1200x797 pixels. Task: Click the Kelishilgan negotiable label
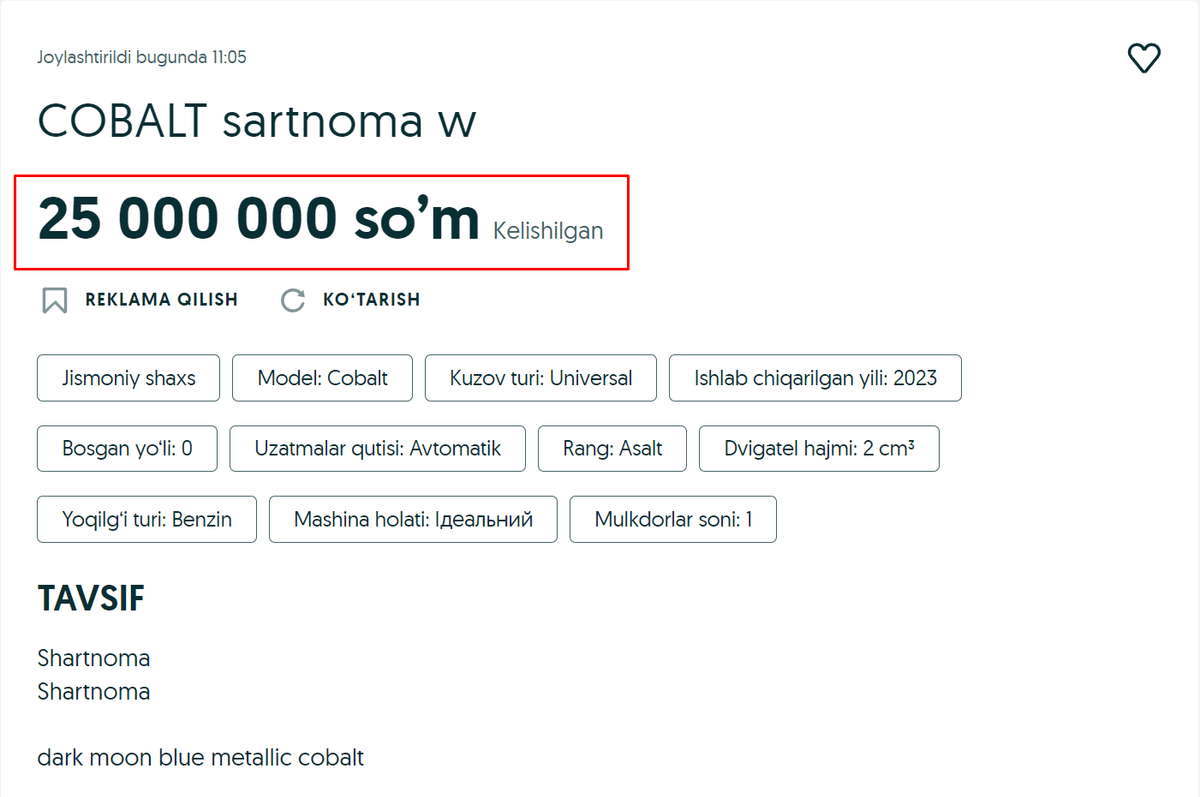pyautogui.click(x=548, y=231)
